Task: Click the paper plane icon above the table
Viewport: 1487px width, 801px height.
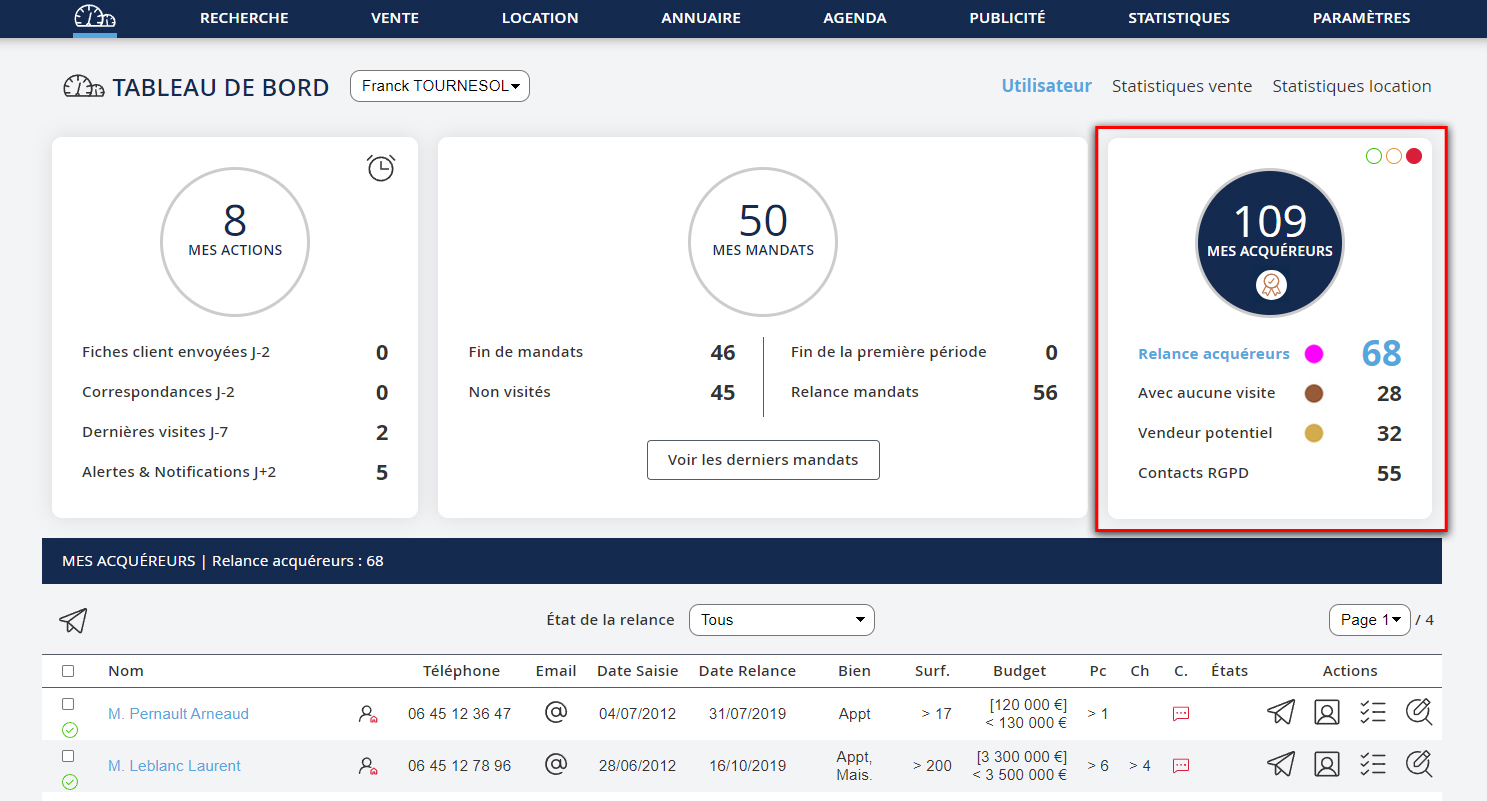Action: point(73,620)
